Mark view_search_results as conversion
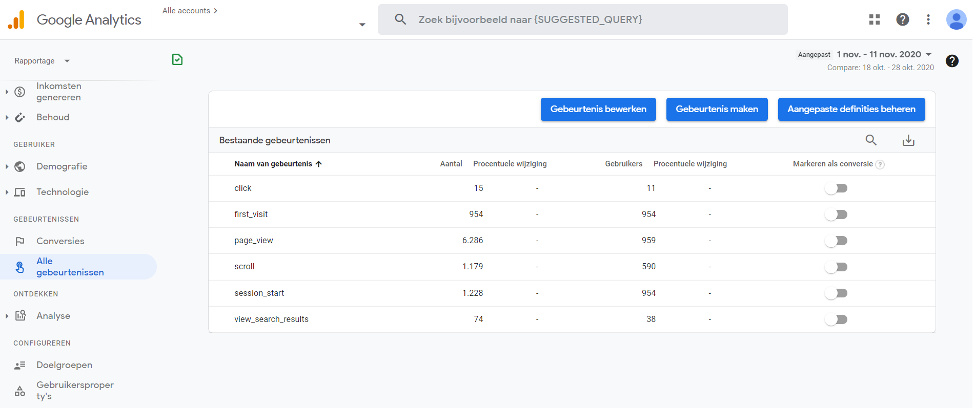977x408 pixels. (836, 319)
